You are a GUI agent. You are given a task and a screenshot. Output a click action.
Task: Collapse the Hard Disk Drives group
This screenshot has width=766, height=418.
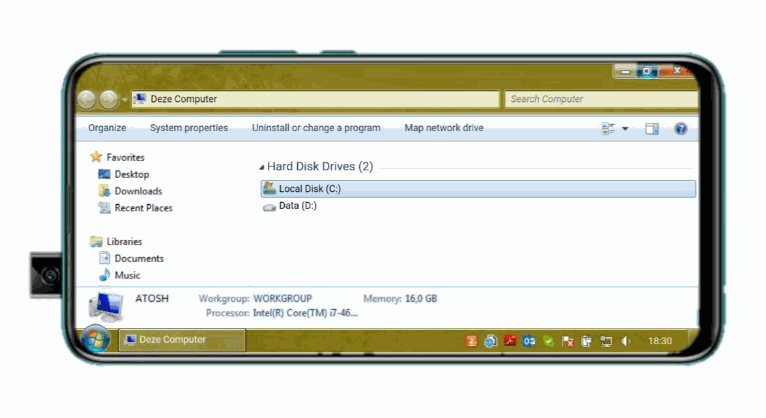(262, 167)
